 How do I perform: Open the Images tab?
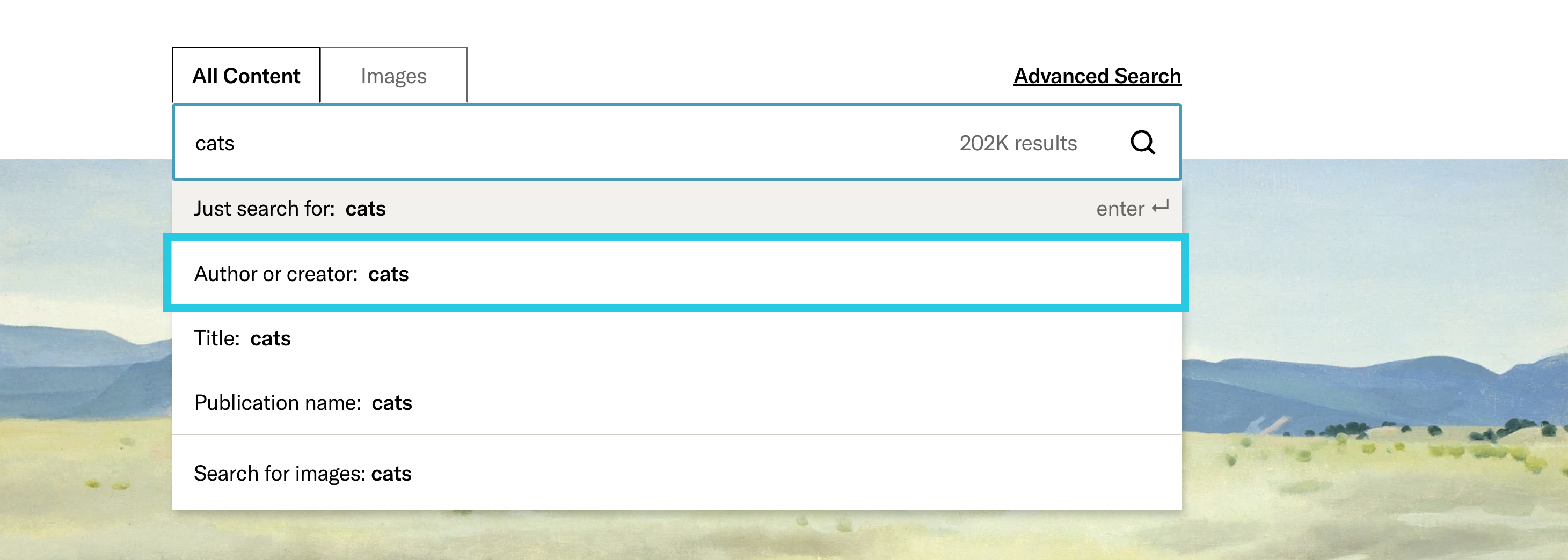pyautogui.click(x=393, y=76)
